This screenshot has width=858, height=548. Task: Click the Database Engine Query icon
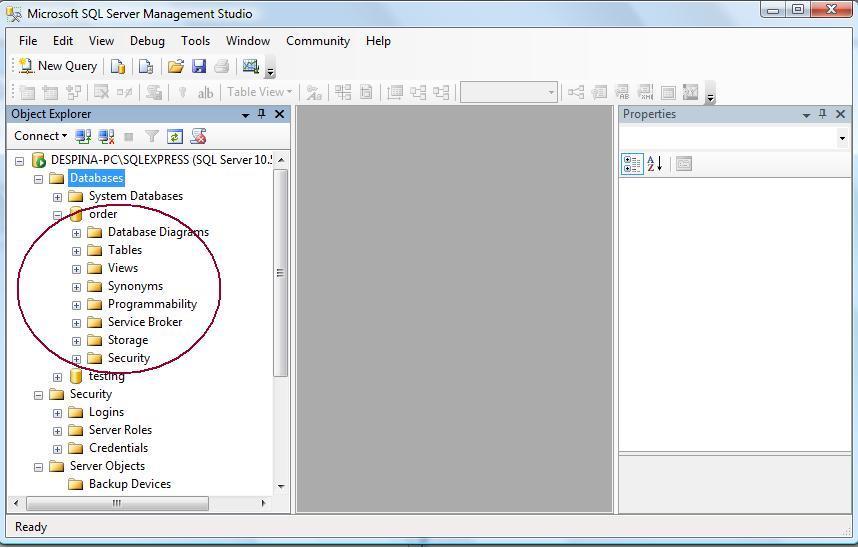coord(118,67)
